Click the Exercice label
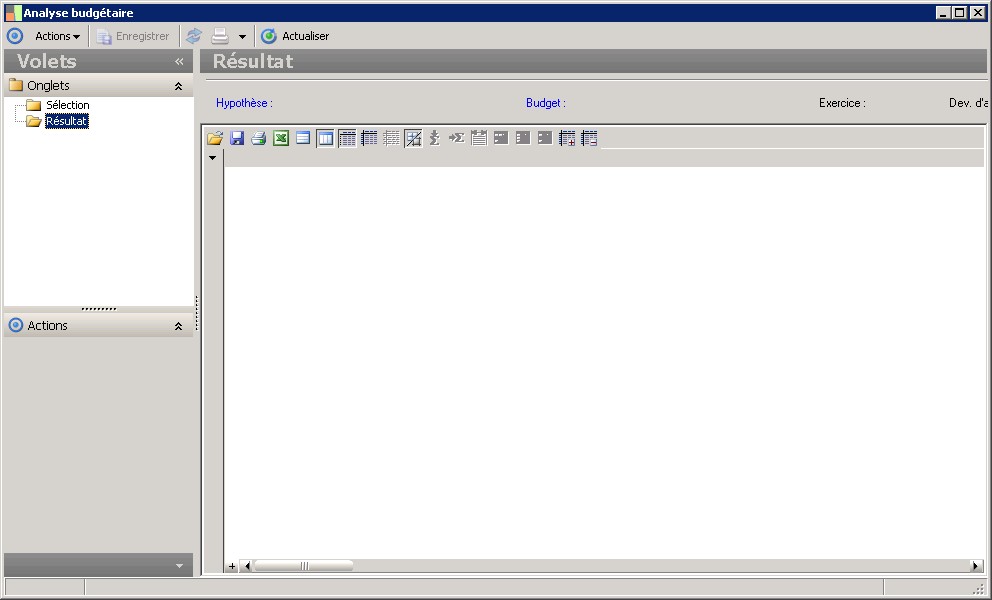The width and height of the screenshot is (992, 600). (x=842, y=103)
